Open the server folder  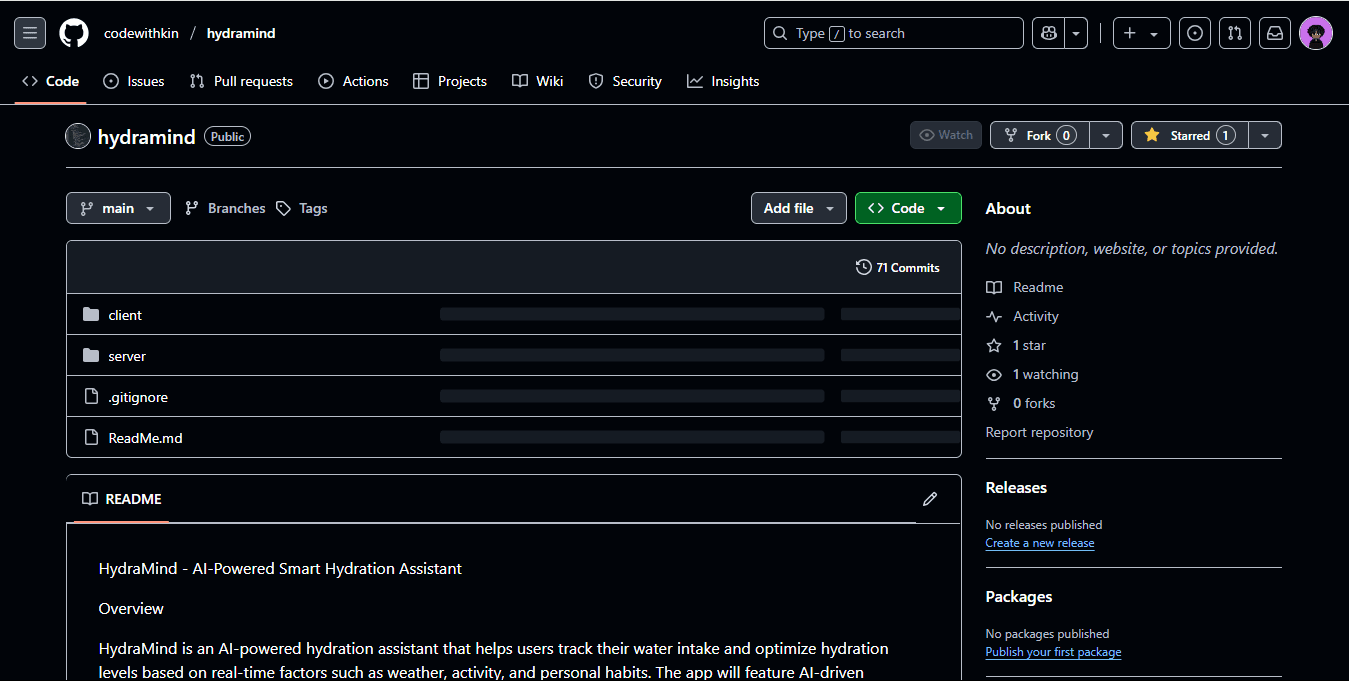127,356
